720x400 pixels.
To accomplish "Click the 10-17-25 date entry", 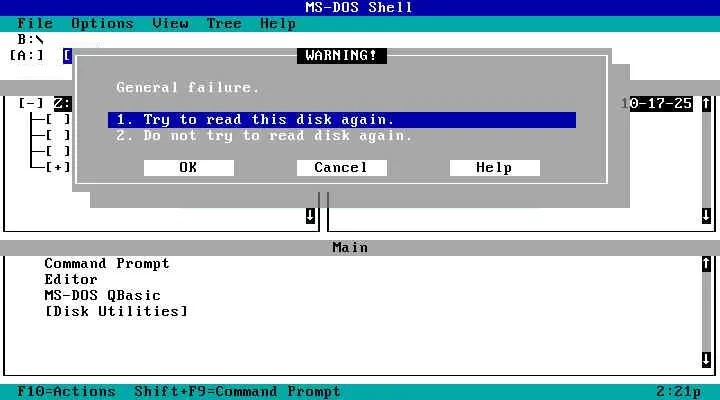I will click(657, 104).
